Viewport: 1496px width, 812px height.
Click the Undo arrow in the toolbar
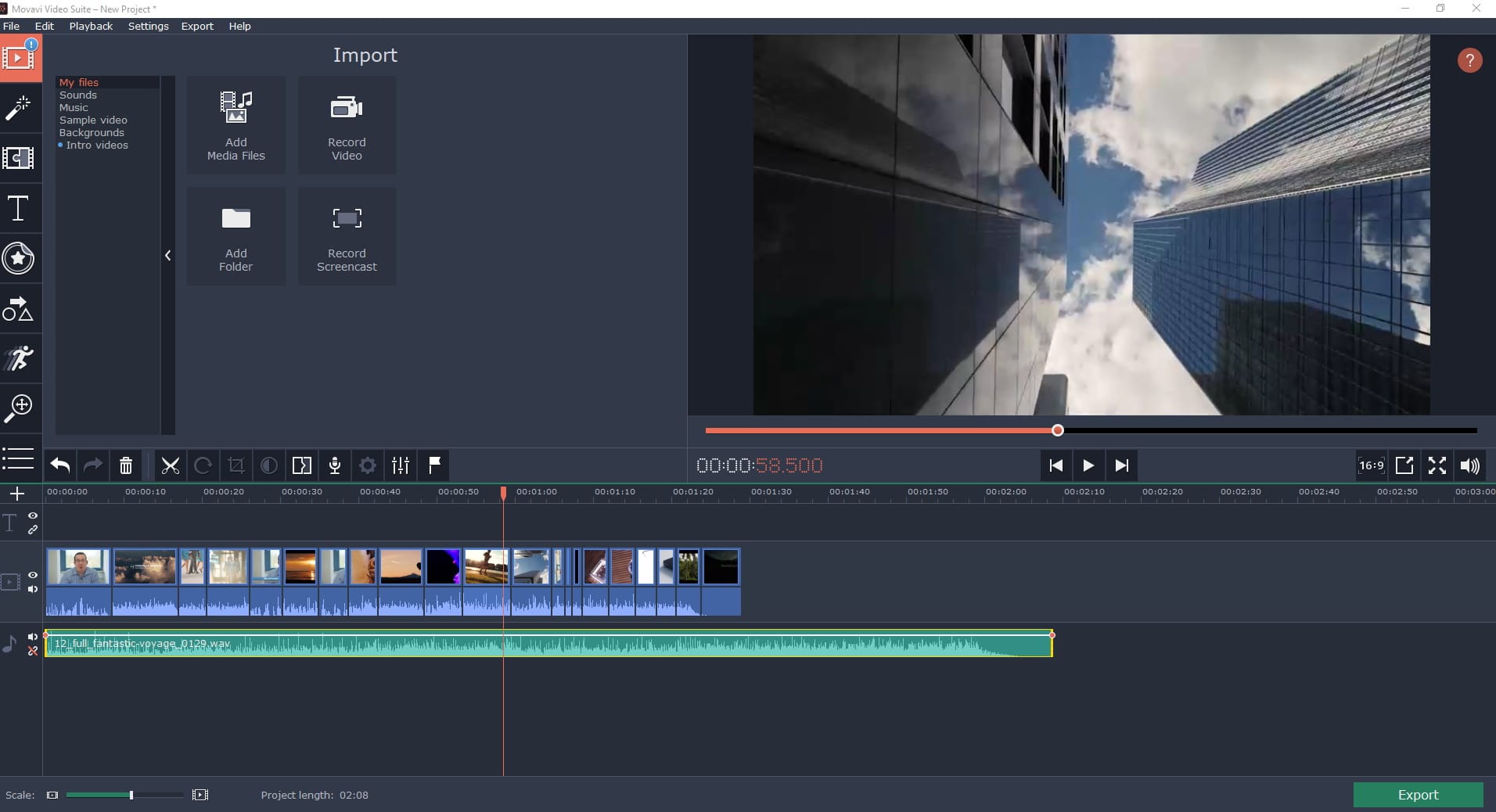point(60,465)
